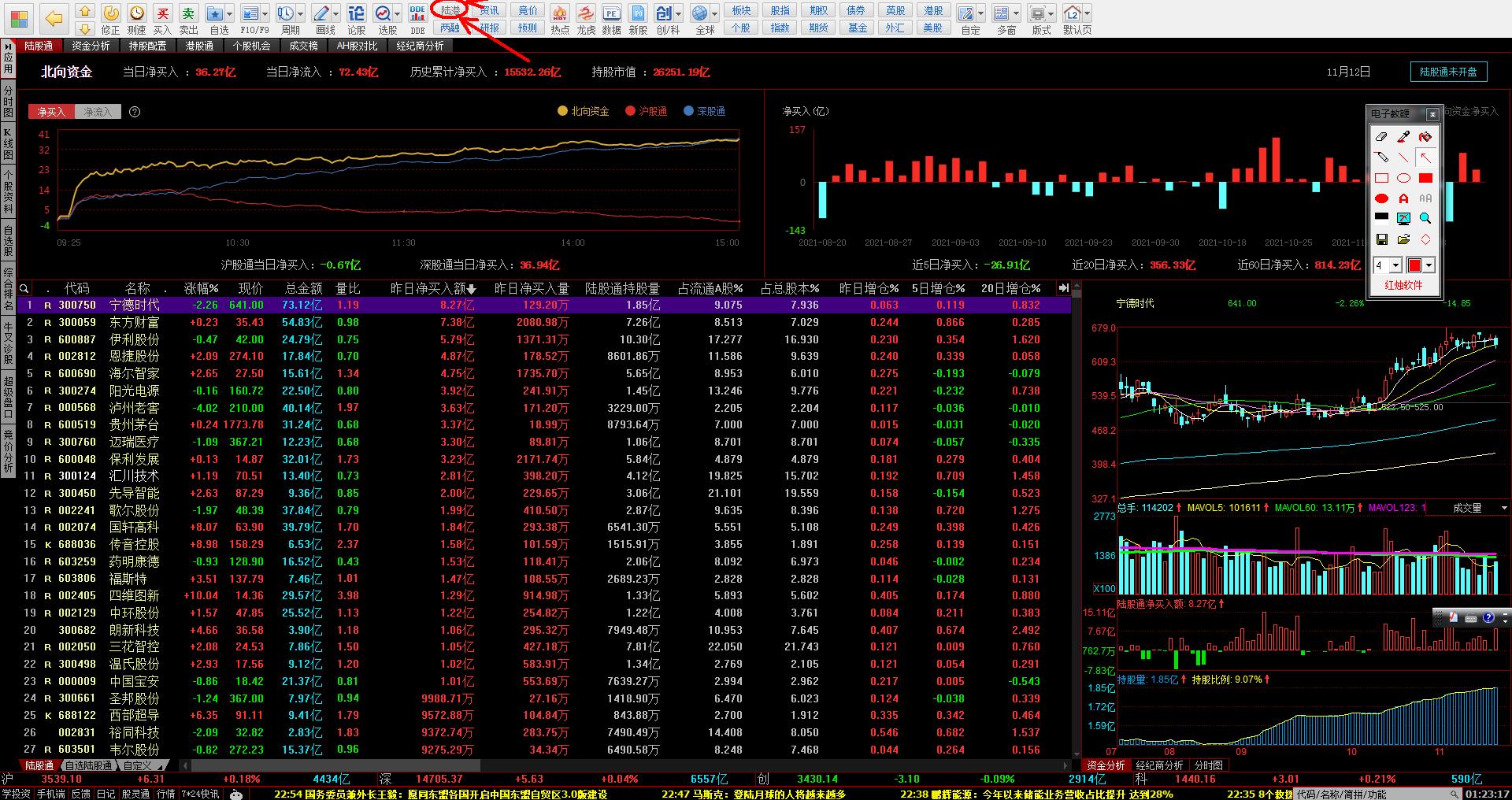Click the 竞价 toolbar button
The width and height of the screenshot is (1512, 800).
[x=528, y=10]
